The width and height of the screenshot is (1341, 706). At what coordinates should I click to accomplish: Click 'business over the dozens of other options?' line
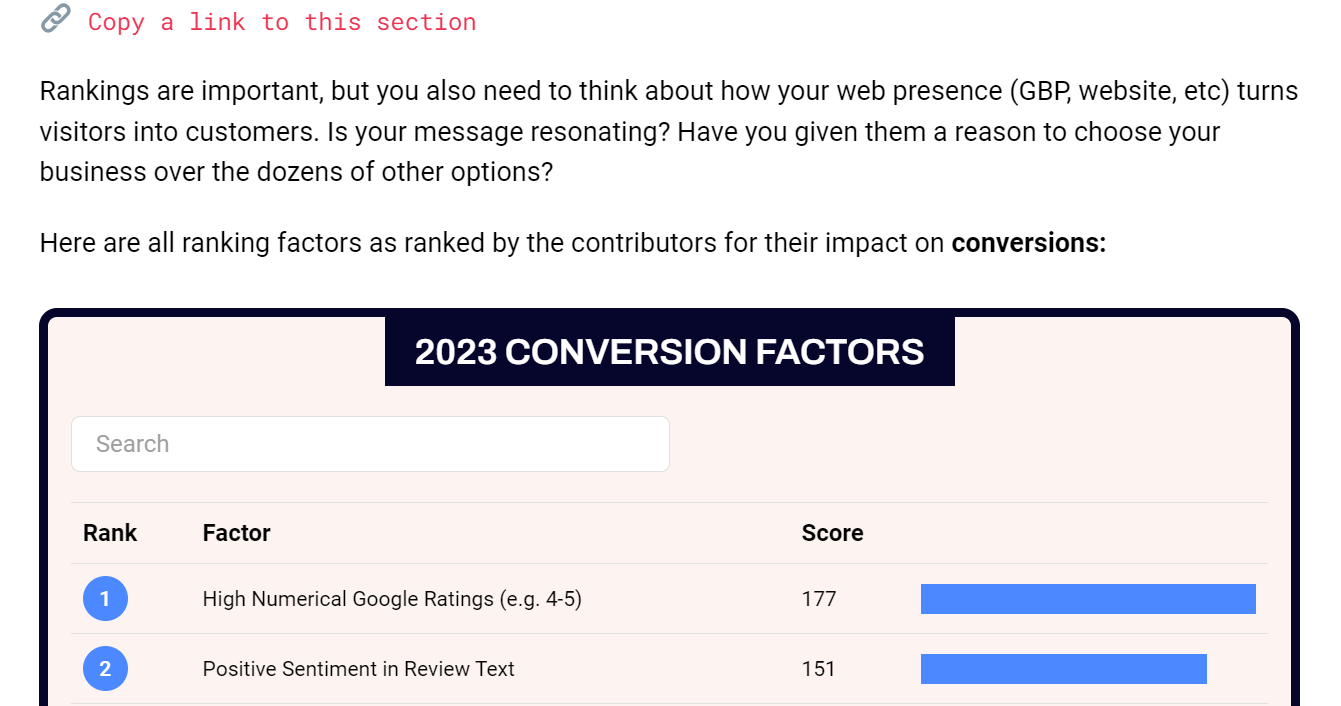296,172
